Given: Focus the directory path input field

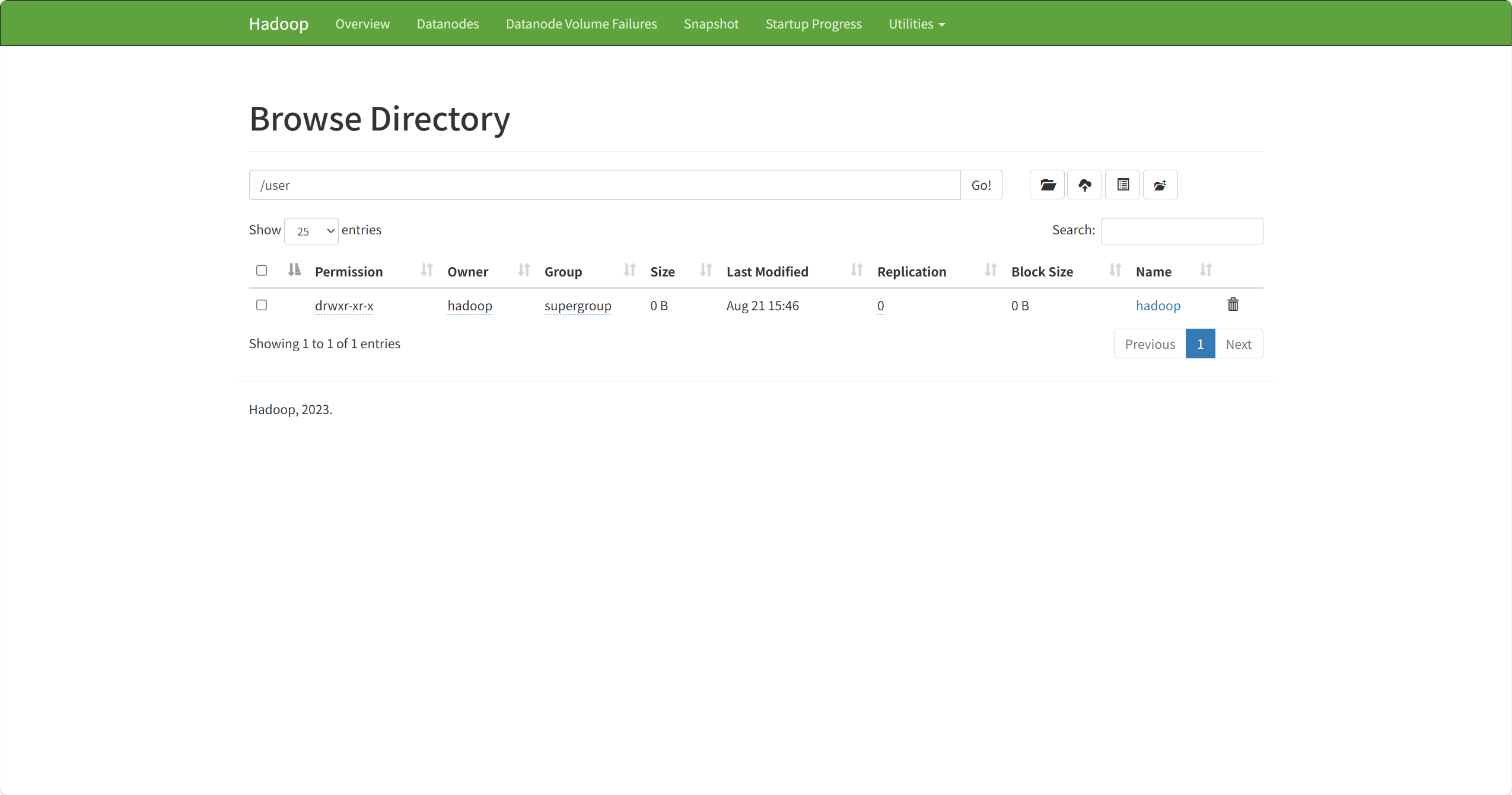Looking at the screenshot, I should [x=604, y=185].
